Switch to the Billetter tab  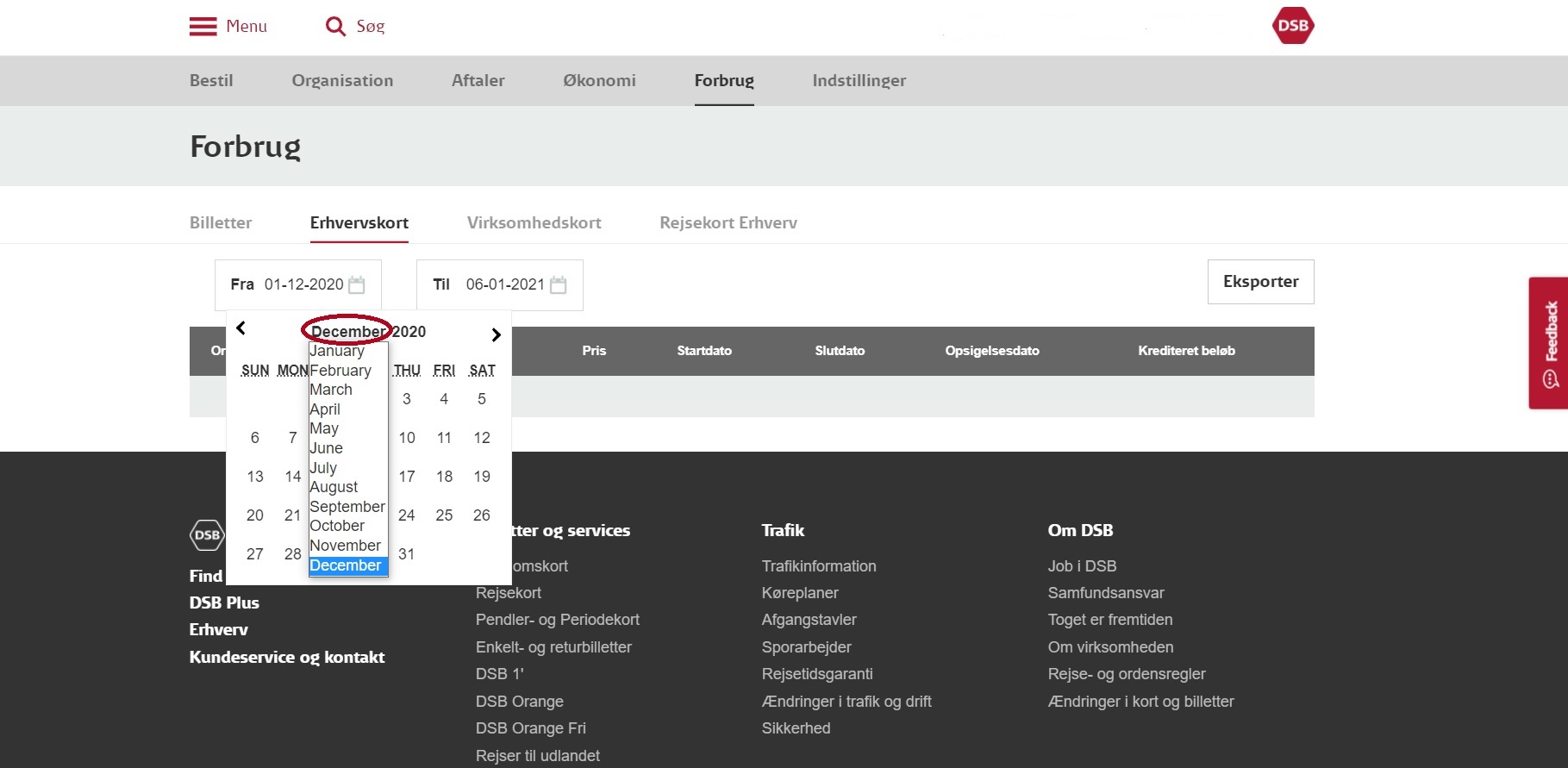coord(221,222)
